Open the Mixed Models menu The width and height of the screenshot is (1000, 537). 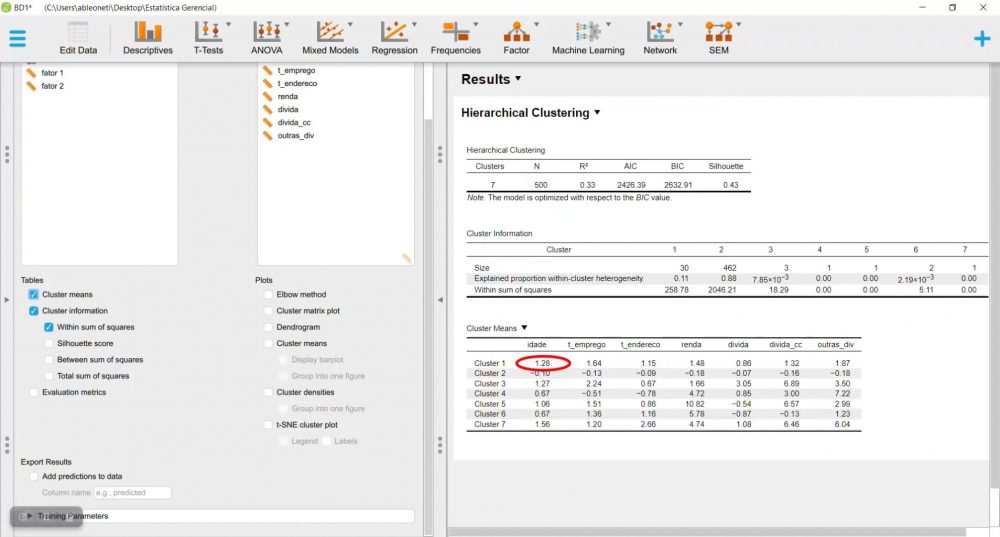click(330, 38)
